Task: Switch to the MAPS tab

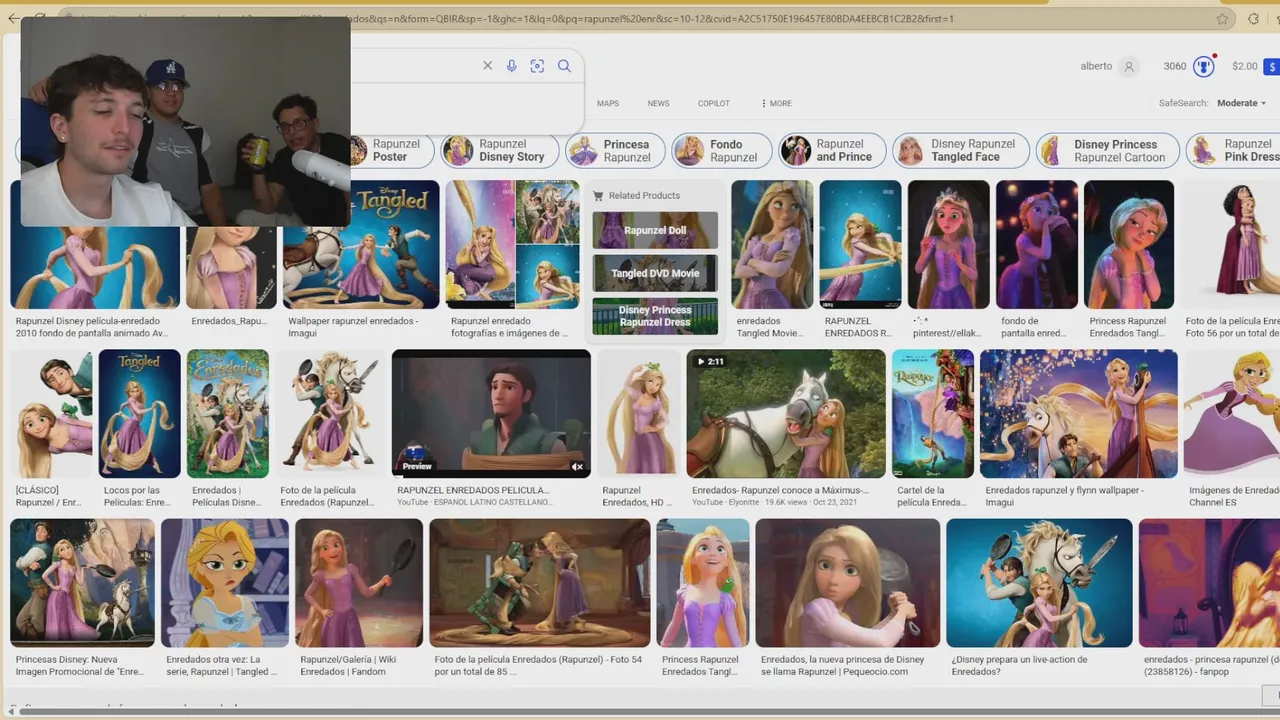Action: [608, 103]
